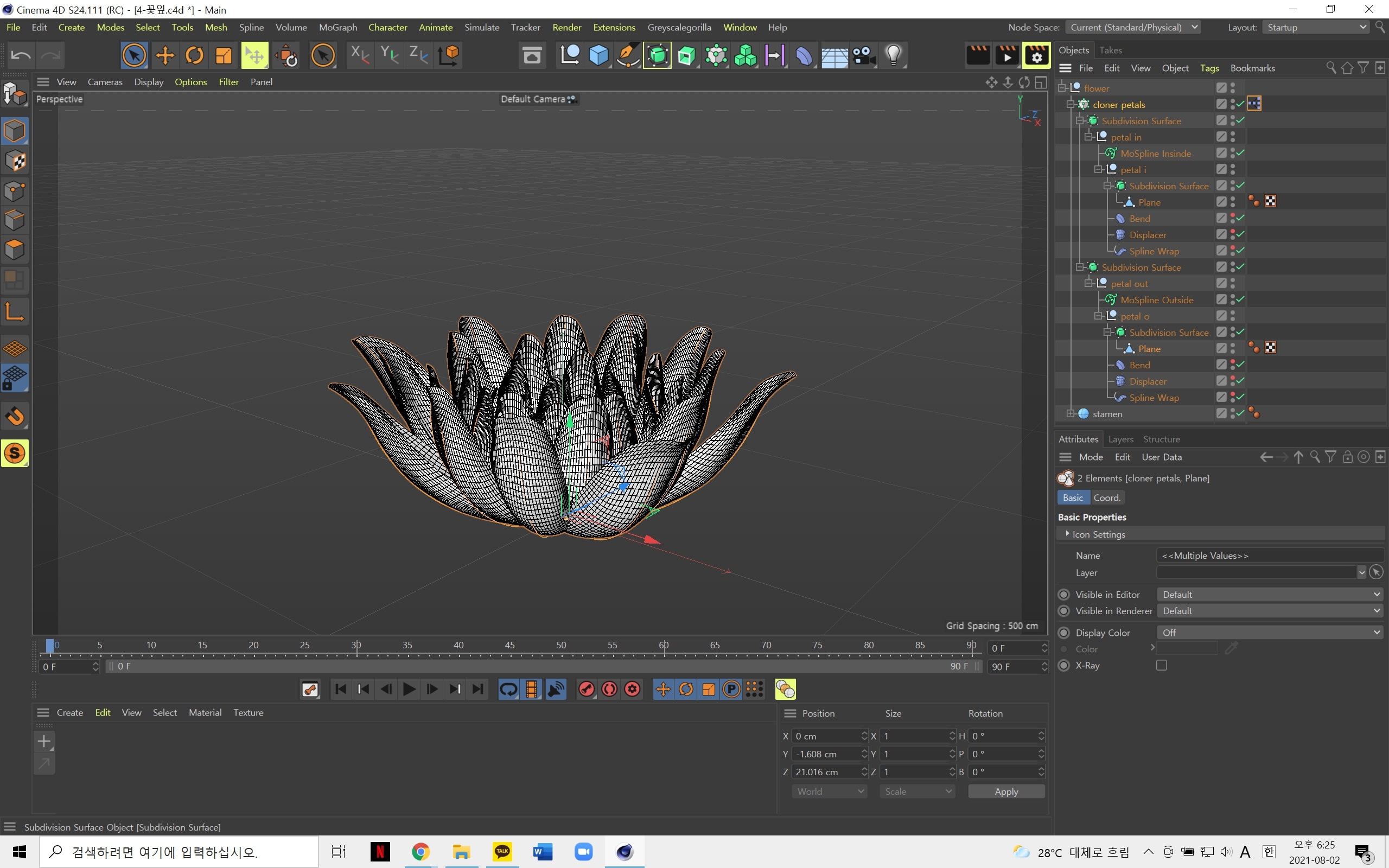Open the Layout Startup dropdown
Image resolution: width=1389 pixels, height=868 pixels.
[x=1316, y=28]
